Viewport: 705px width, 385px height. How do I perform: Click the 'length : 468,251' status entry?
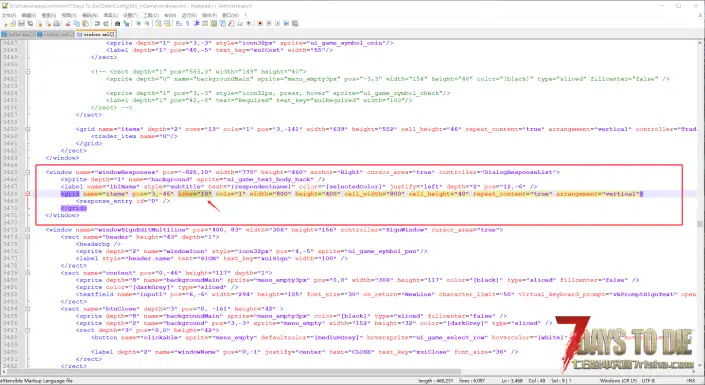[436, 381]
